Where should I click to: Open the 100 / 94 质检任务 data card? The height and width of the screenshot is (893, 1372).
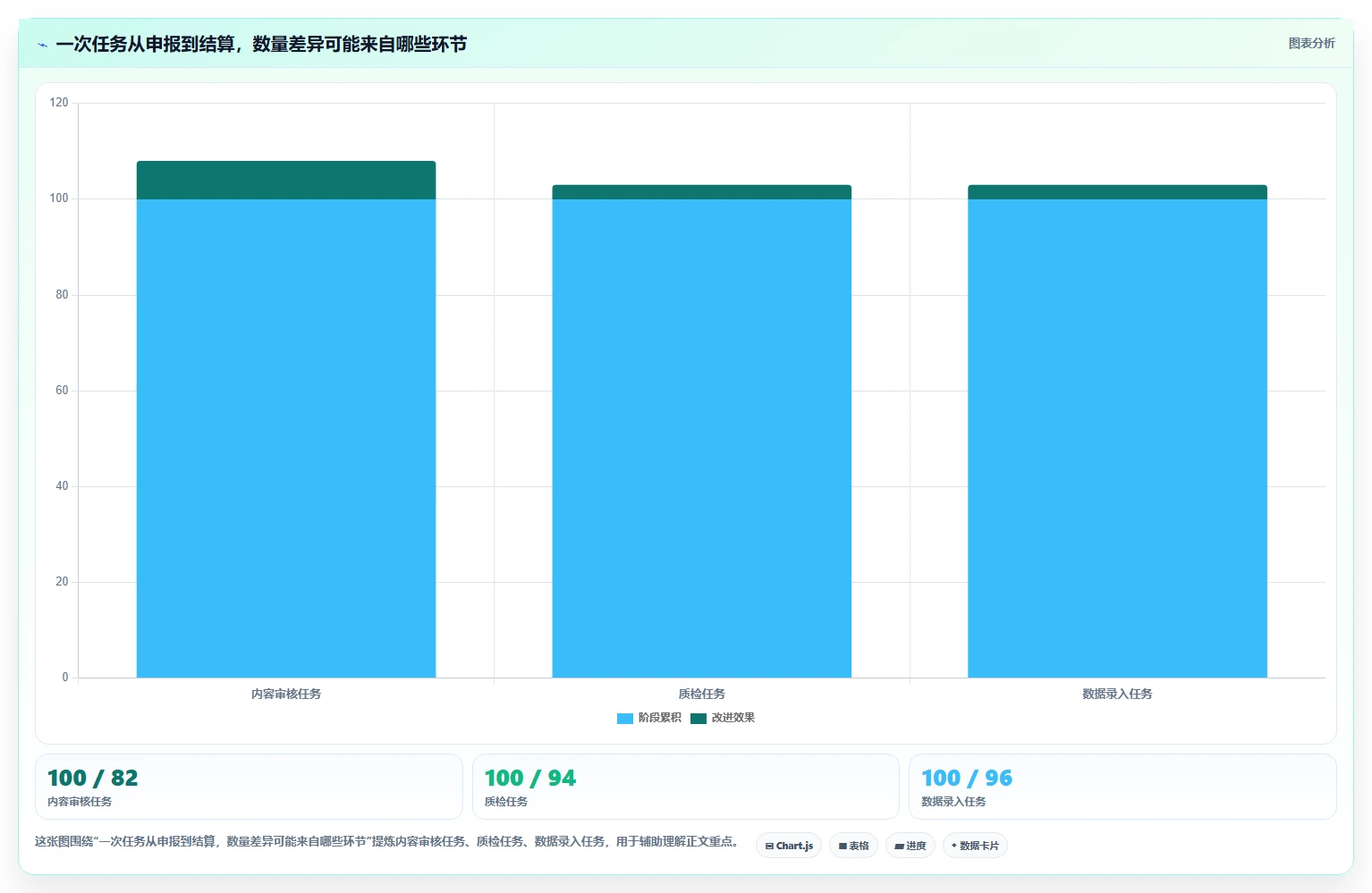[x=685, y=787]
